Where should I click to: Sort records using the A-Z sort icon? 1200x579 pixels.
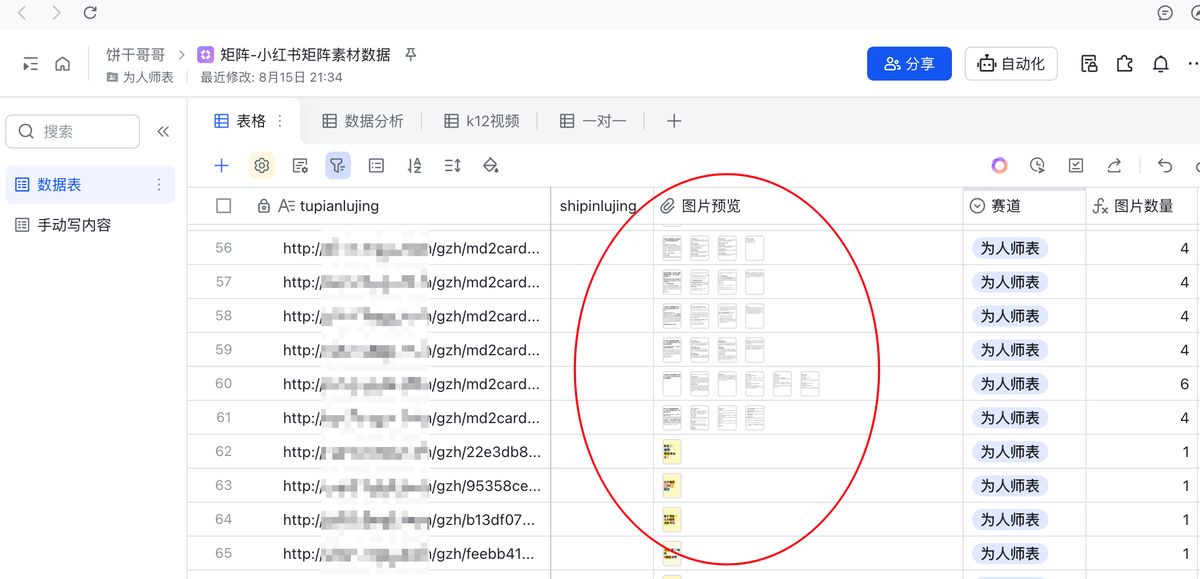[x=414, y=165]
